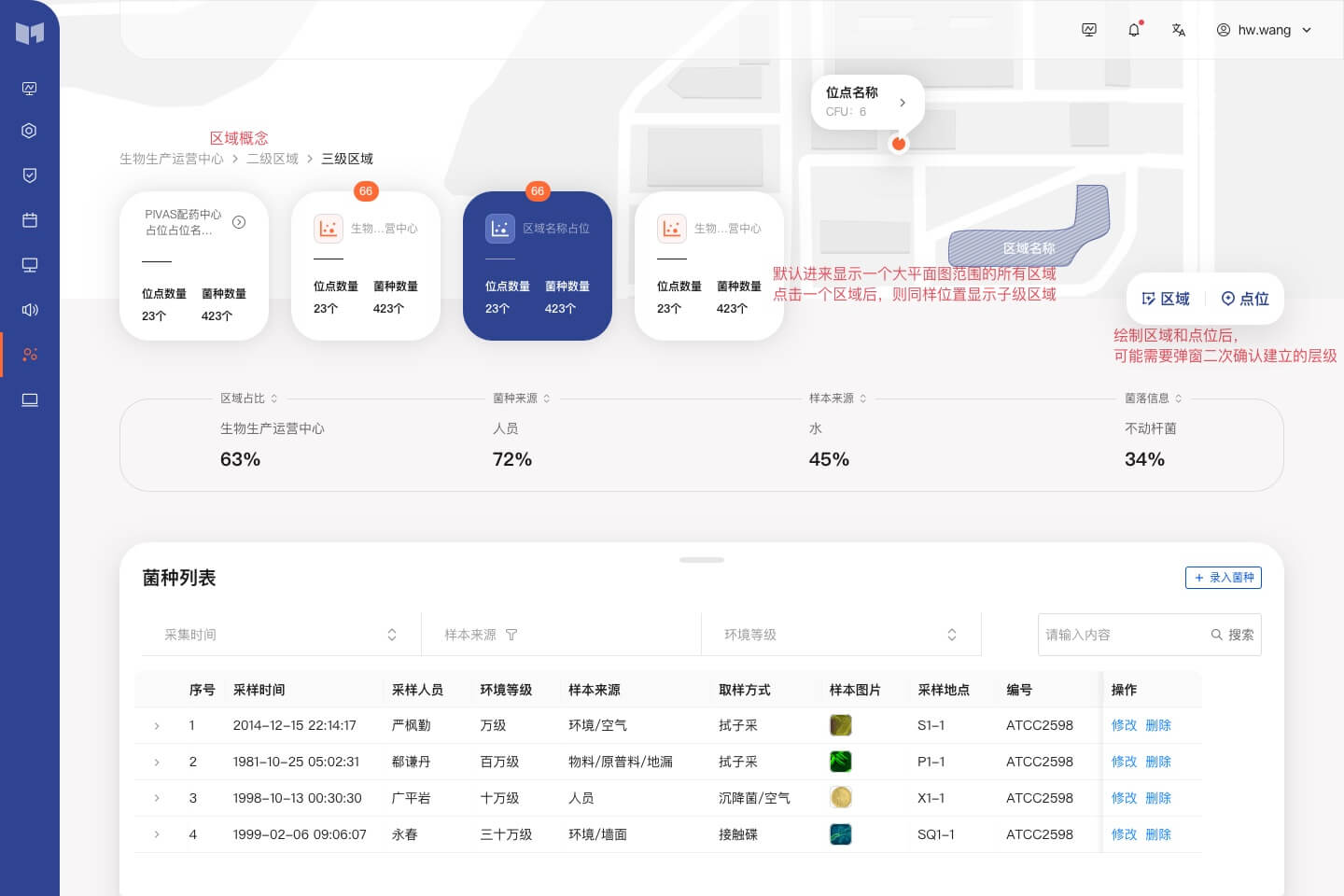Open sample image thumbnail in row 4
The height and width of the screenshot is (896, 1344).
[x=840, y=834]
